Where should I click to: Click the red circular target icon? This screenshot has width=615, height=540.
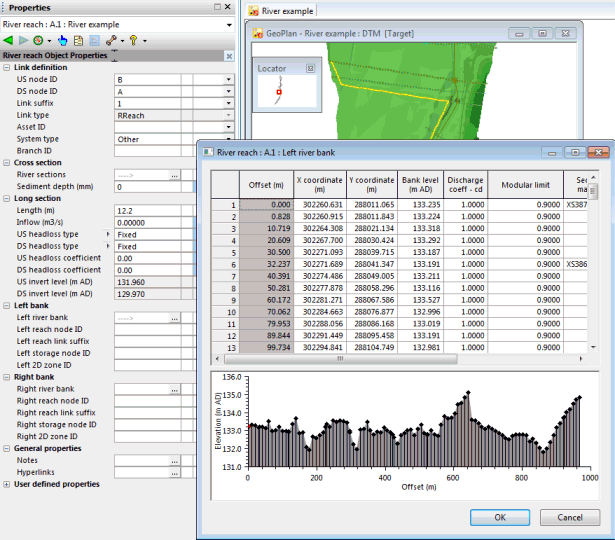[37, 41]
